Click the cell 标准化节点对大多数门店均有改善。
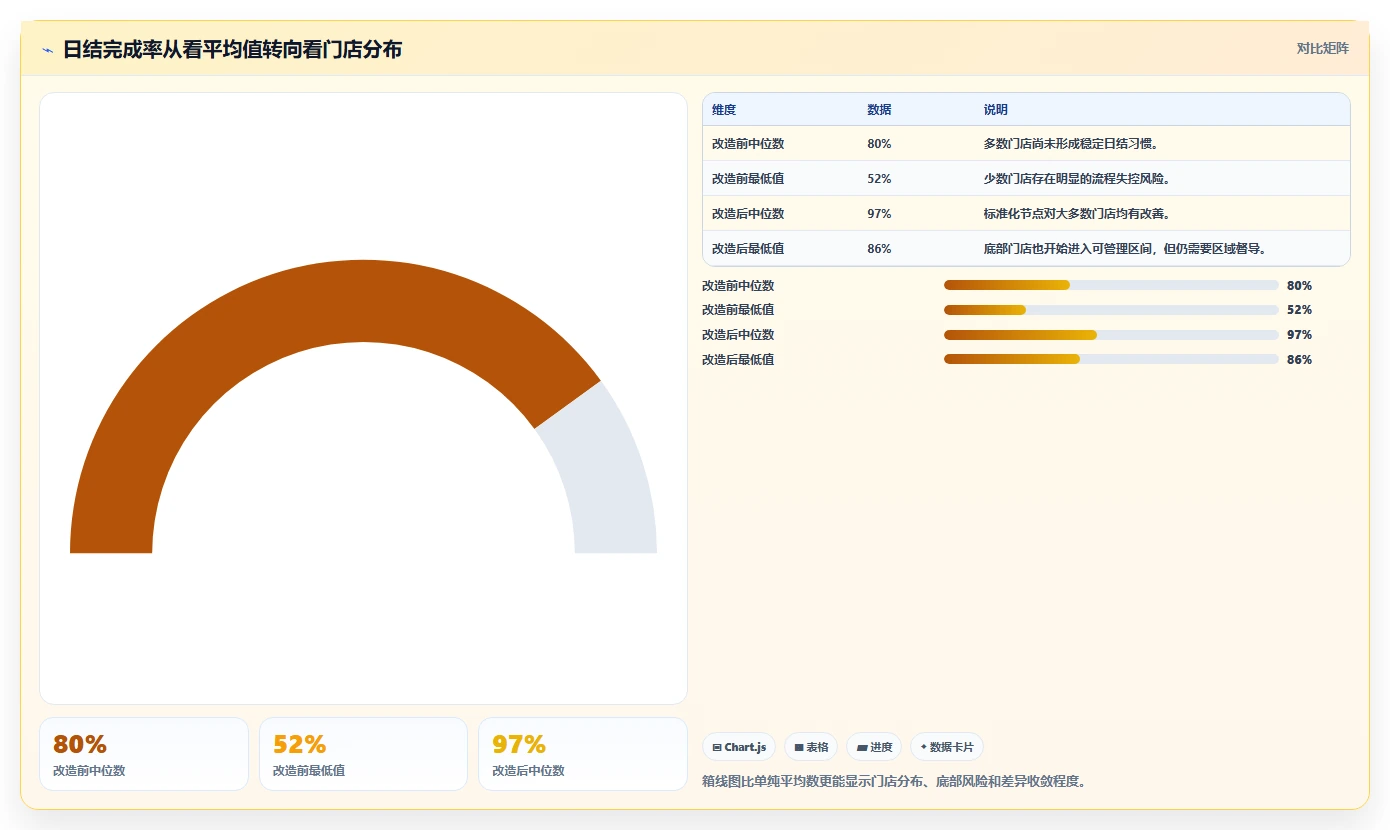 coord(1077,214)
